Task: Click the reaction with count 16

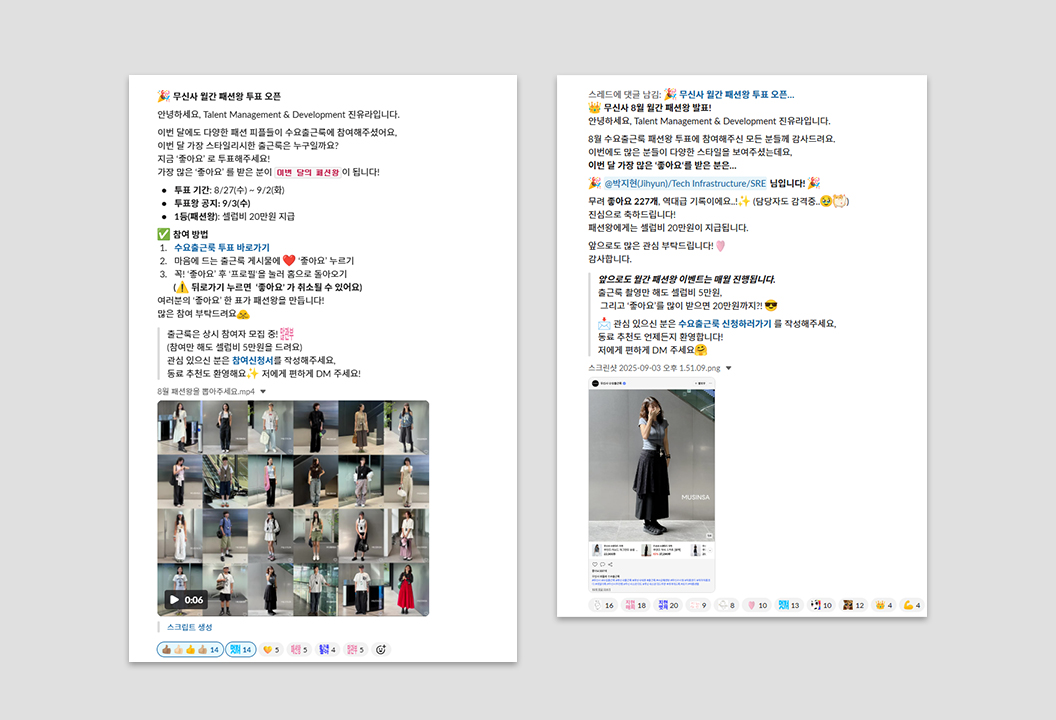Action: pyautogui.click(x=603, y=605)
